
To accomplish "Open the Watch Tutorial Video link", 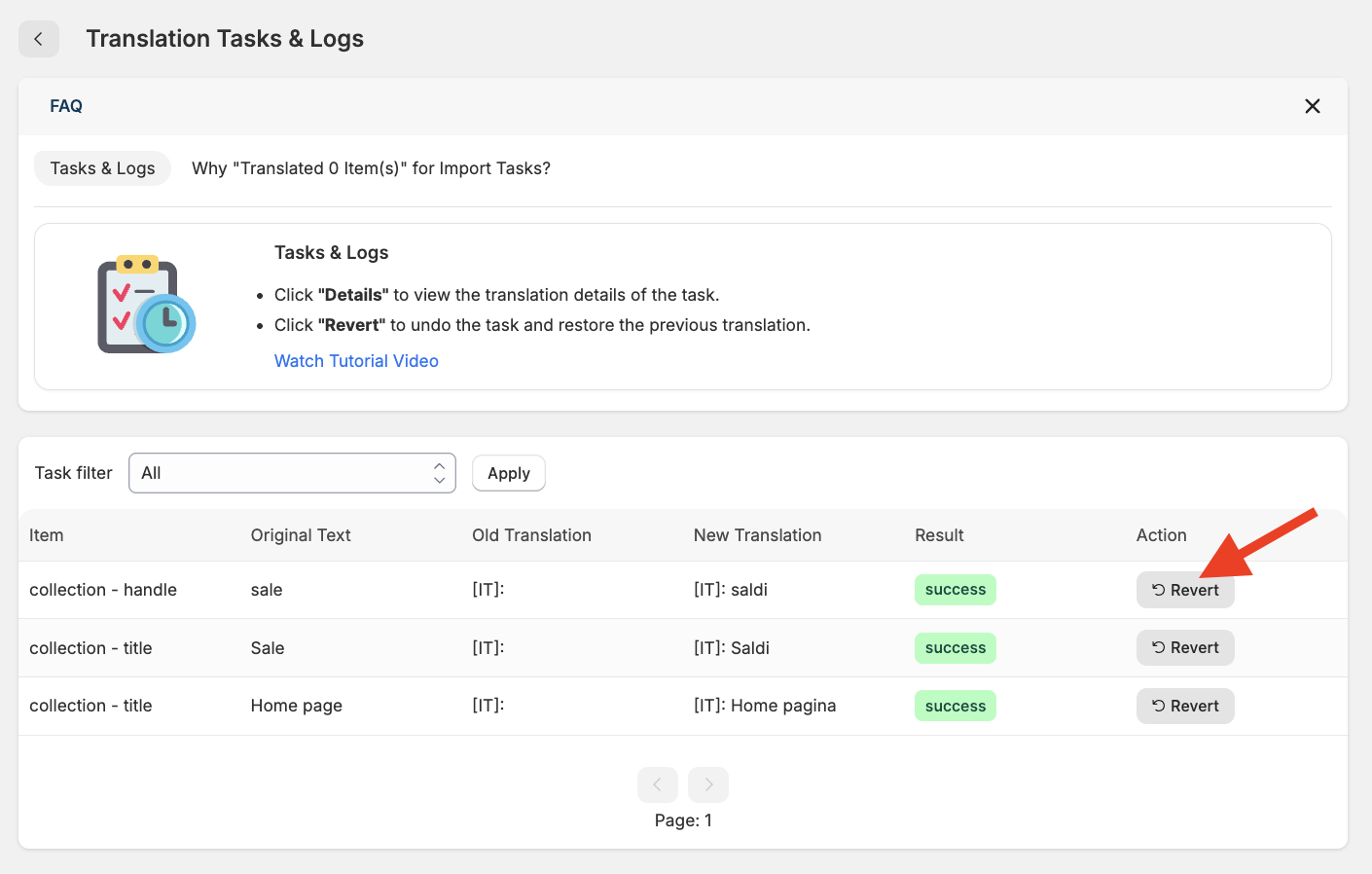I will coord(356,361).
